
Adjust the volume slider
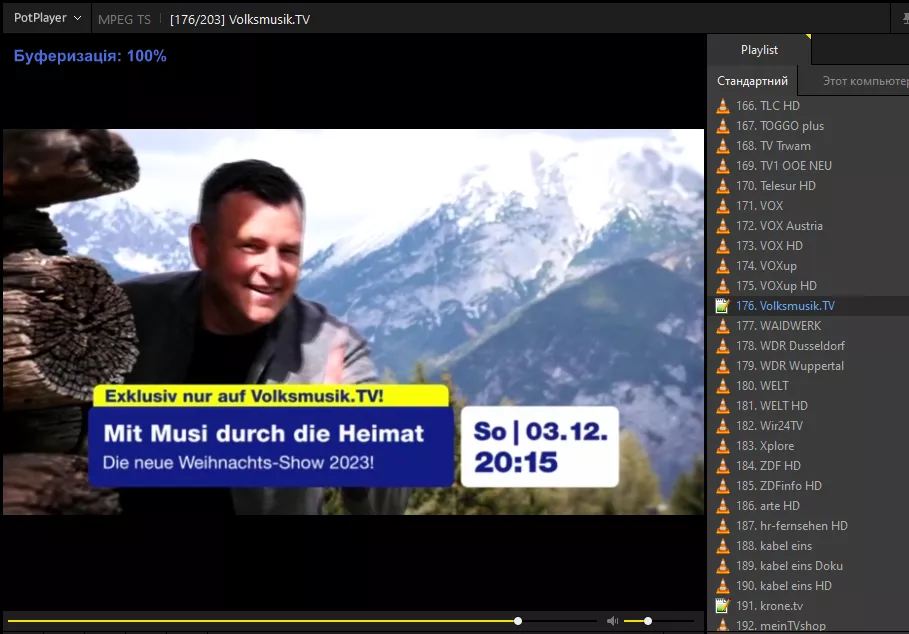[659, 621]
